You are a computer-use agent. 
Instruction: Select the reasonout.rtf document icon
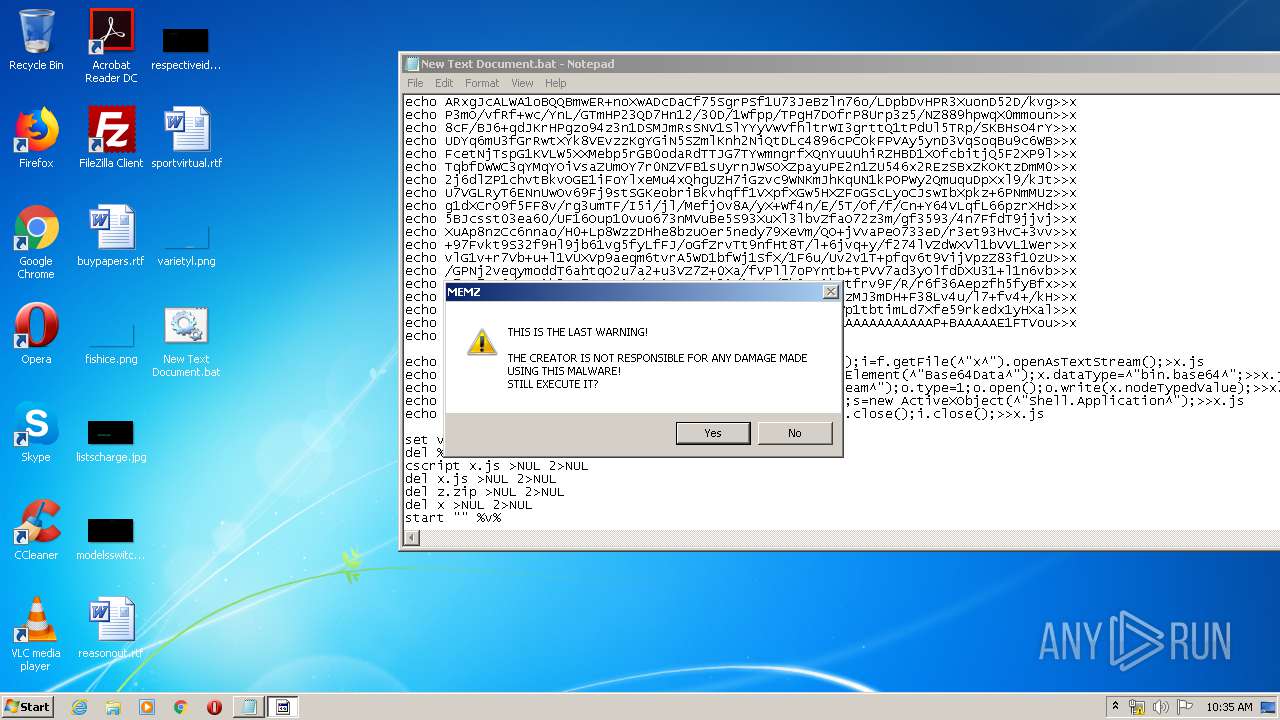tap(111, 628)
